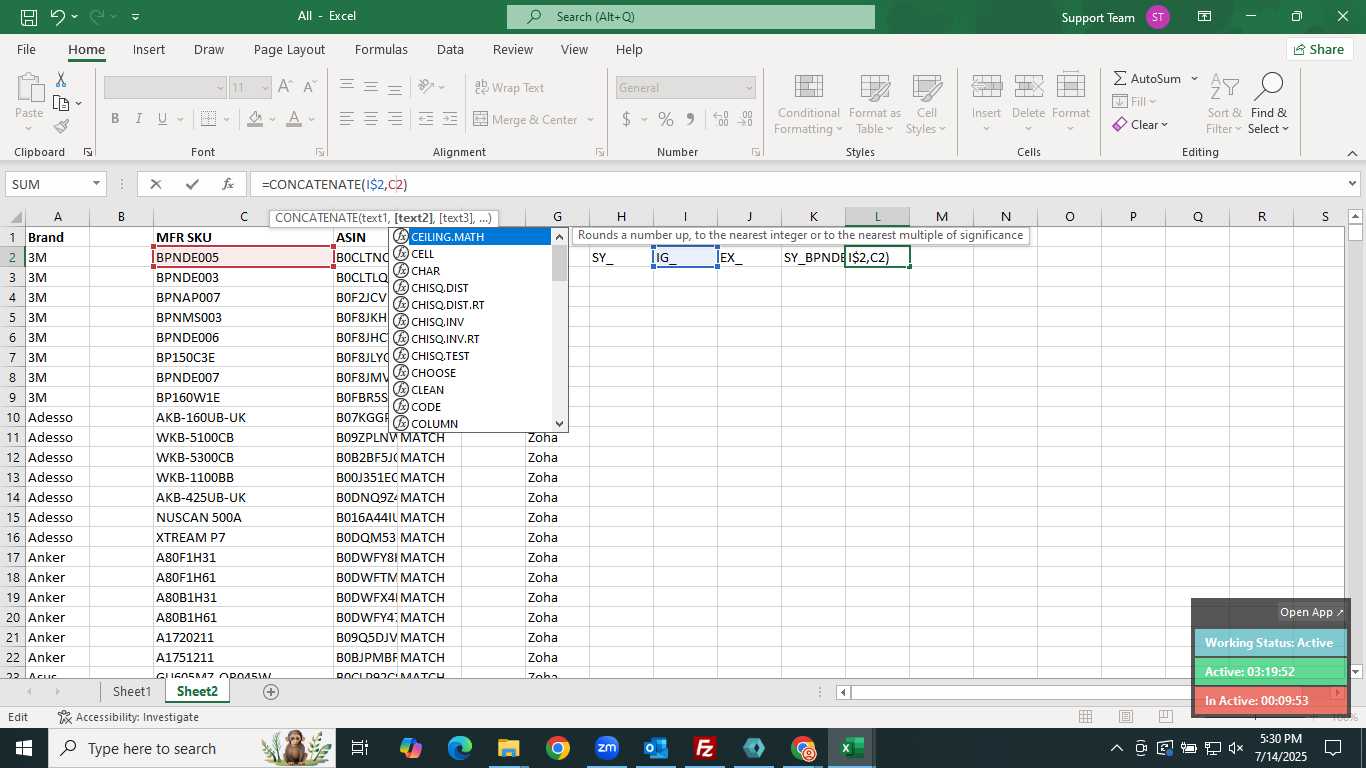Image resolution: width=1366 pixels, height=768 pixels.
Task: Click the Save icon in title bar
Action: (29, 17)
